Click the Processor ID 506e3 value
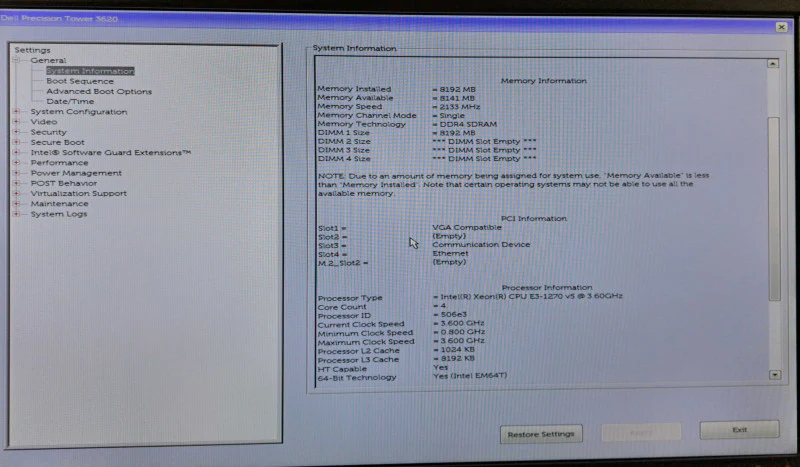This screenshot has width=800, height=467. point(450,314)
